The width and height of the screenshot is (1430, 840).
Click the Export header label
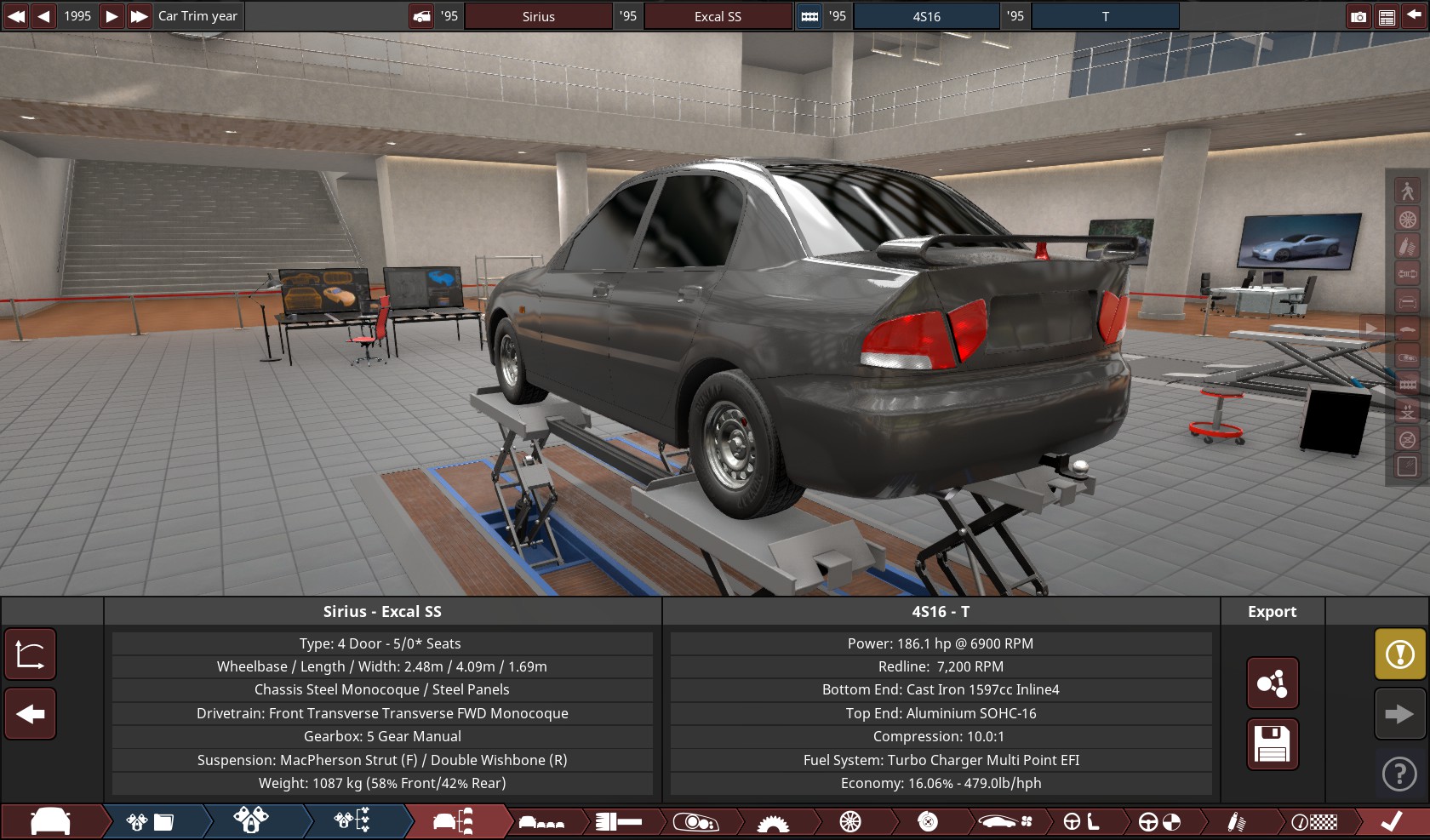point(1273,612)
